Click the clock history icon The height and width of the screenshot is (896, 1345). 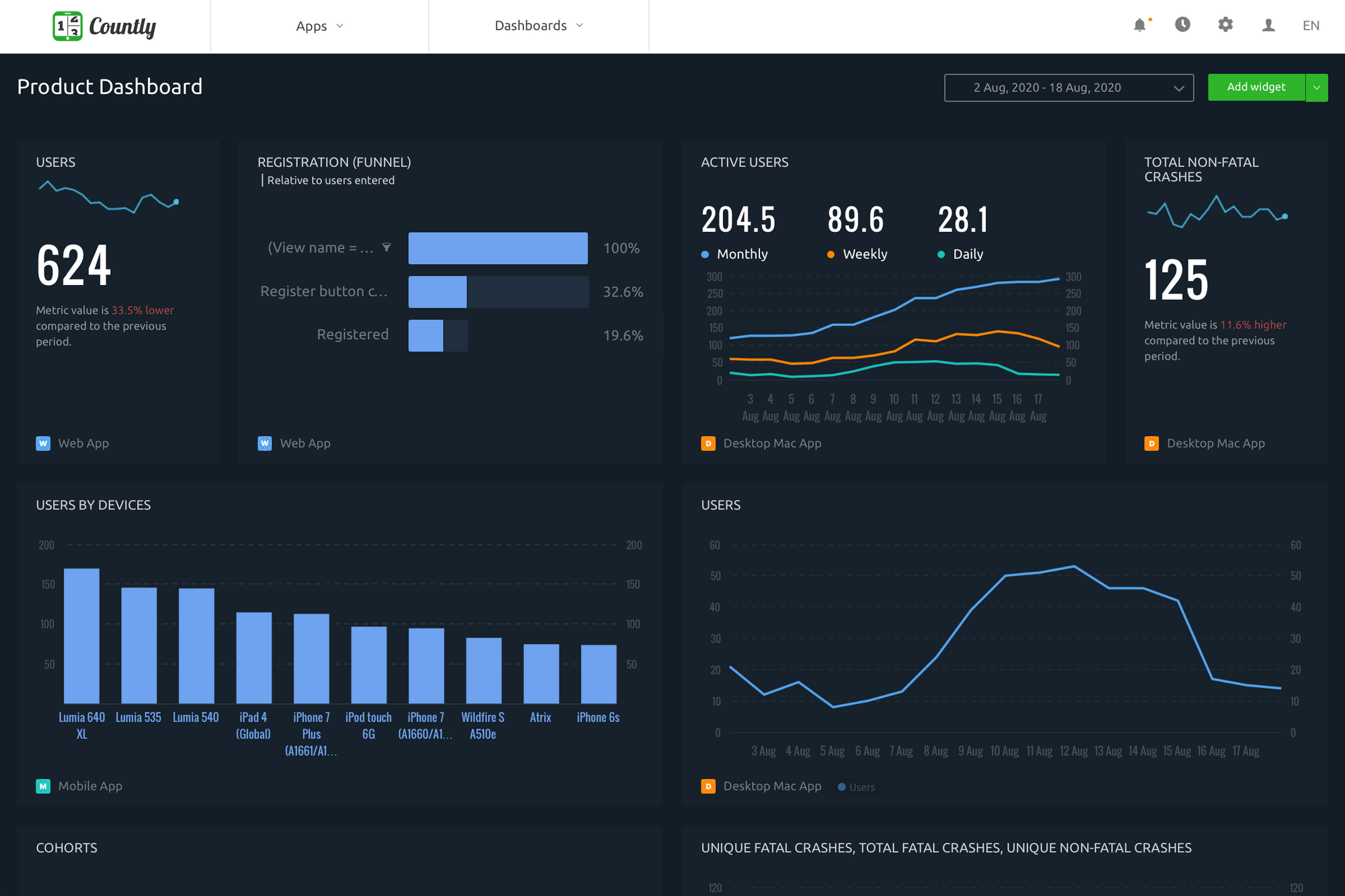1183,25
